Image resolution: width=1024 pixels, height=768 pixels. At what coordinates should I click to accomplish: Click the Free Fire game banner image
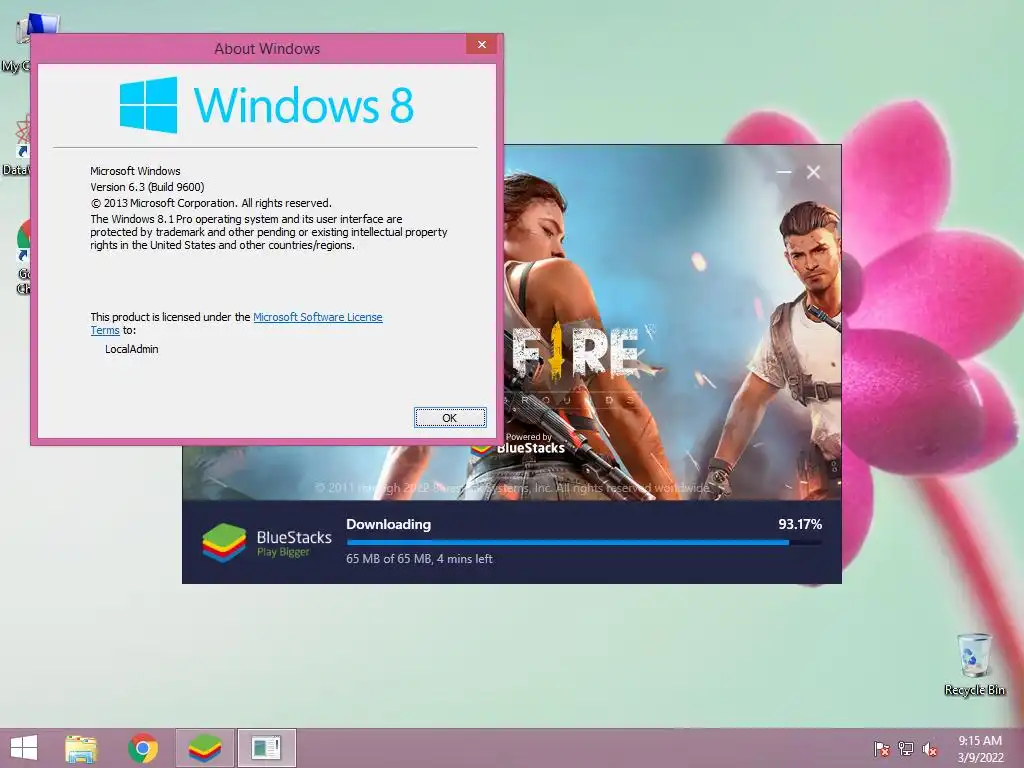coord(673,323)
